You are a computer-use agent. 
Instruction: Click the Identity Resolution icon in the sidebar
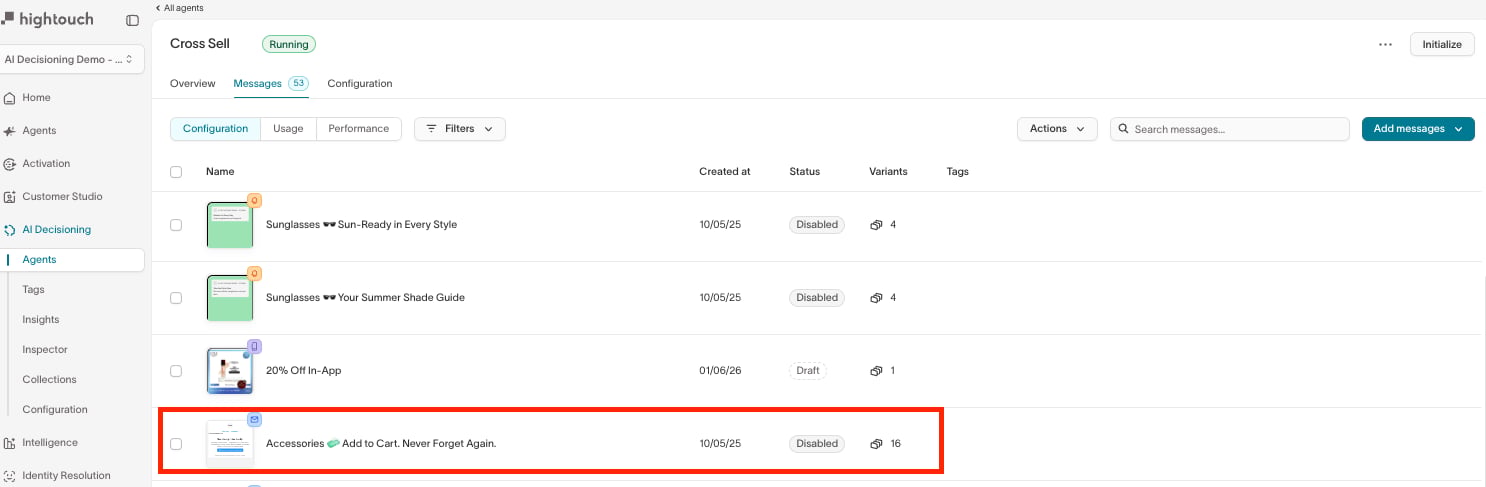pyautogui.click(x=9, y=476)
